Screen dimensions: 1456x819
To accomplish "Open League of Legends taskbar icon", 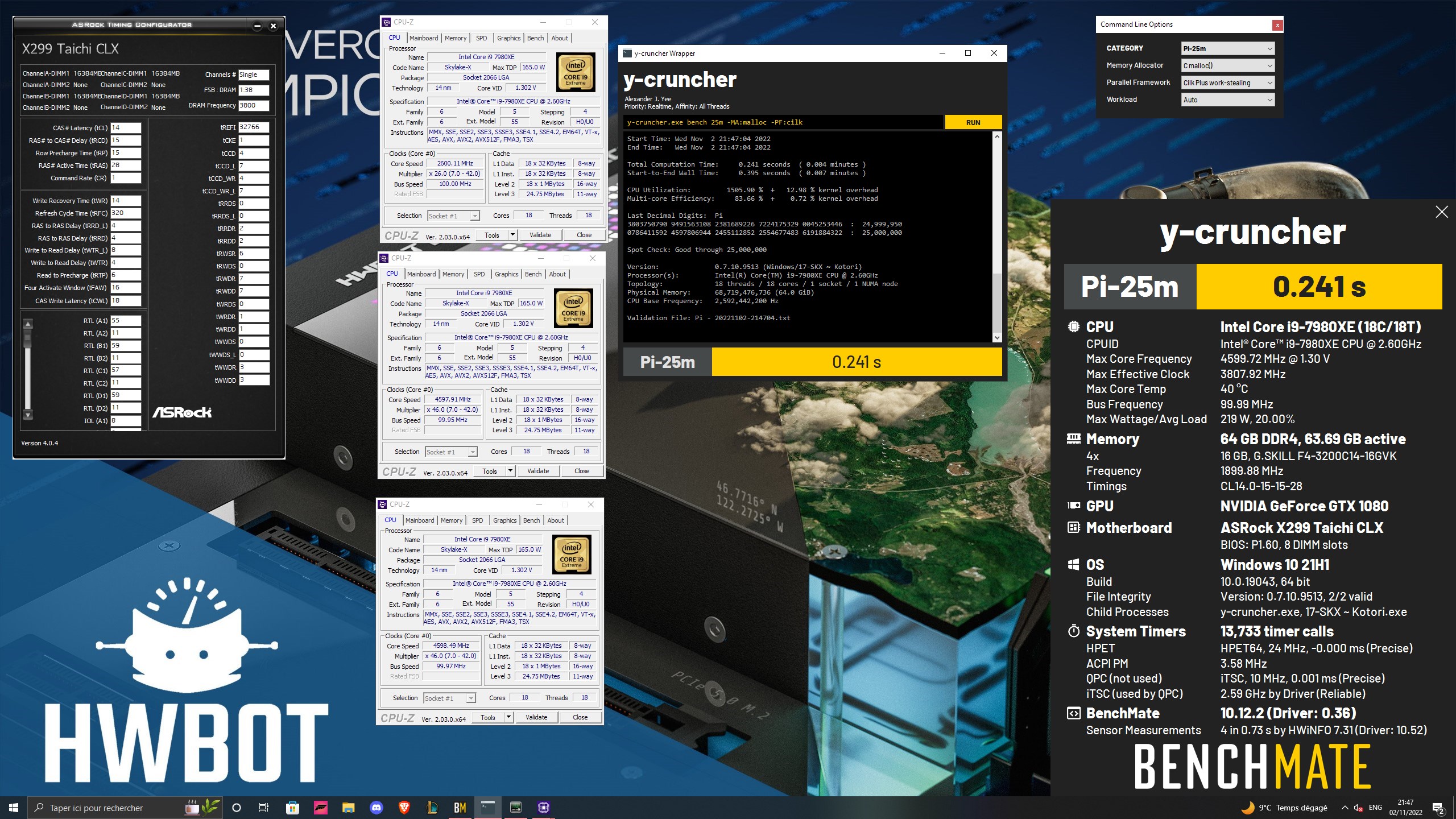I will pos(432,808).
